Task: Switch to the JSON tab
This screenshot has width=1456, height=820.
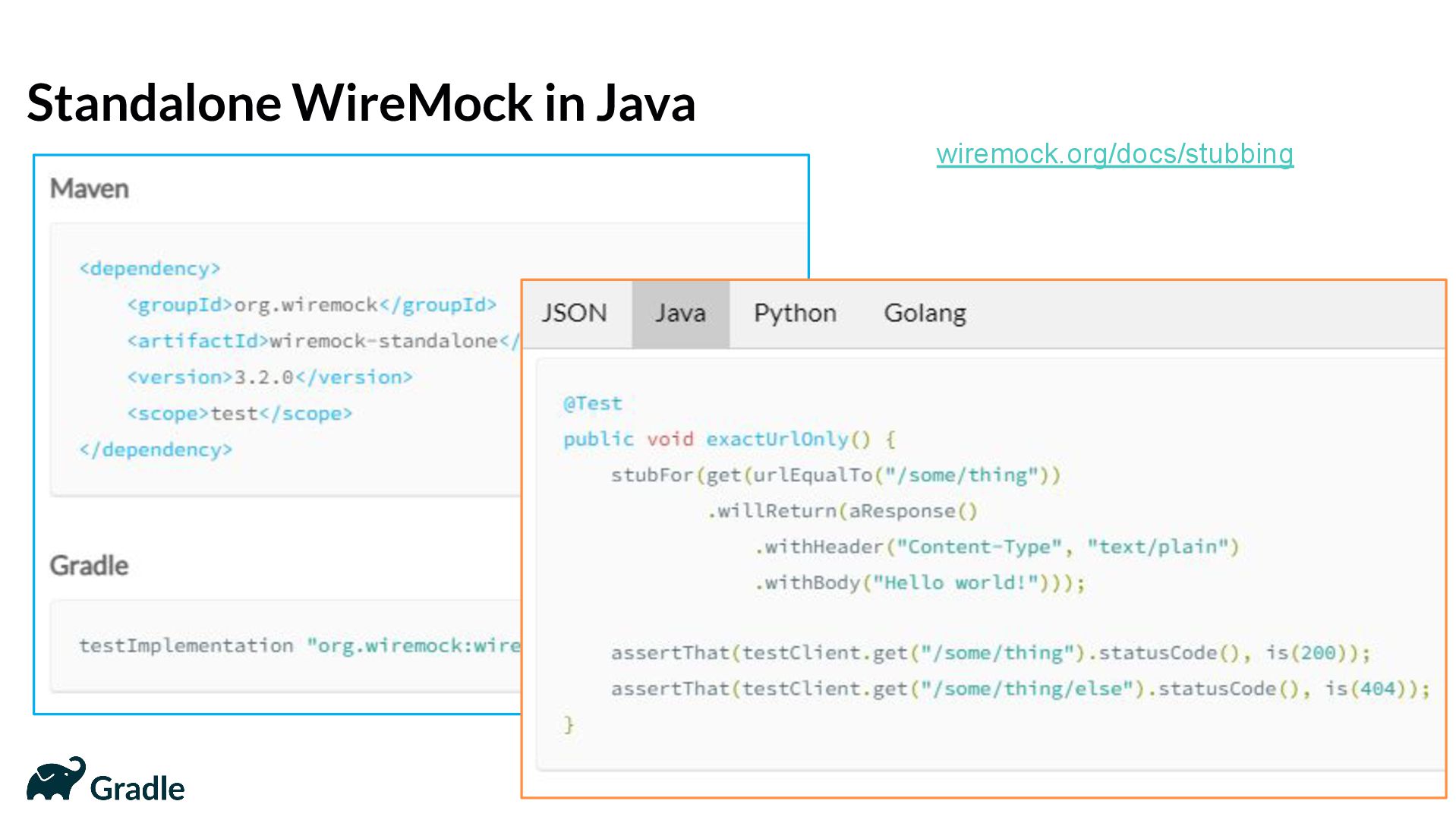Action: point(575,313)
